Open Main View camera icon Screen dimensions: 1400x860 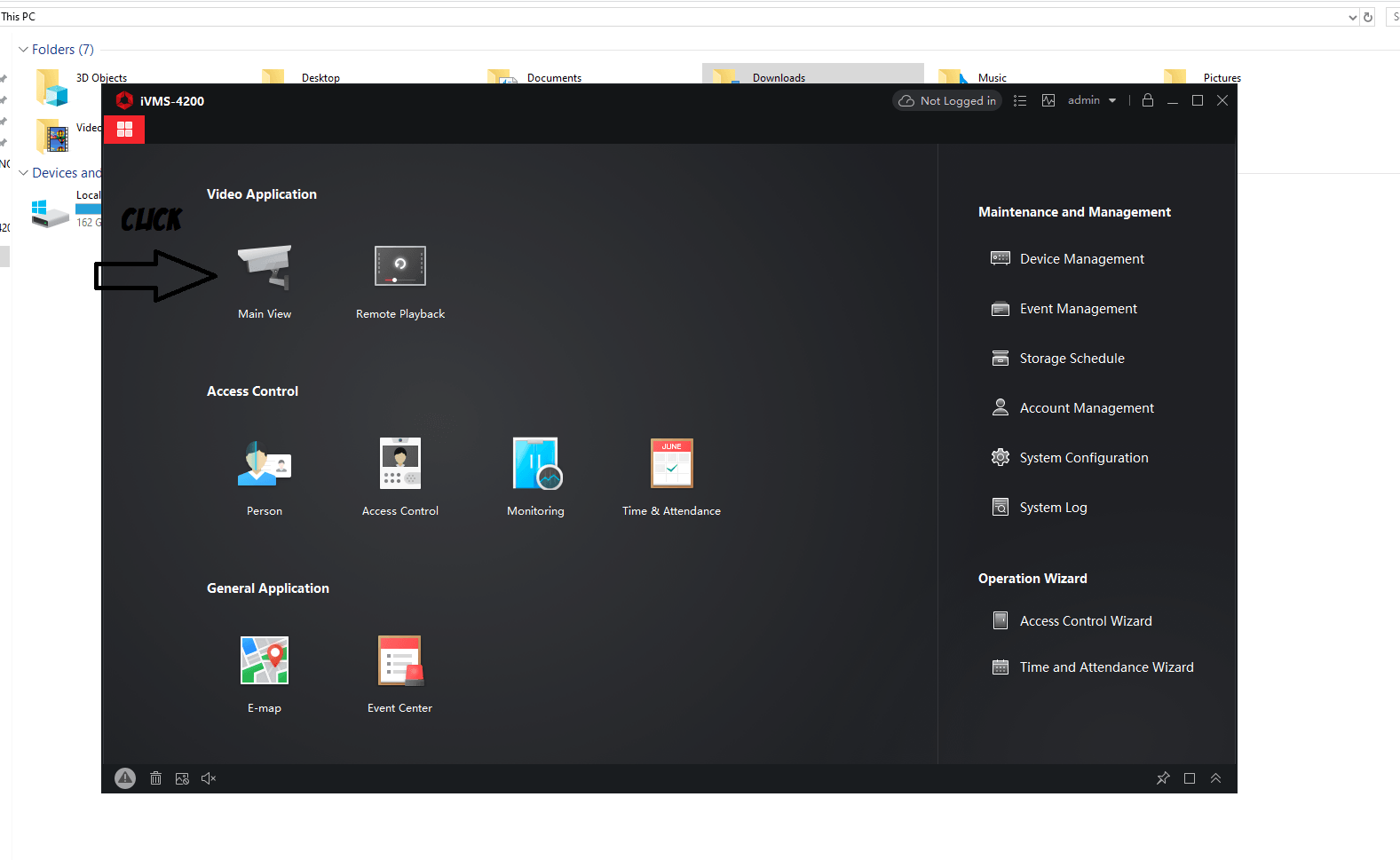pos(265,267)
